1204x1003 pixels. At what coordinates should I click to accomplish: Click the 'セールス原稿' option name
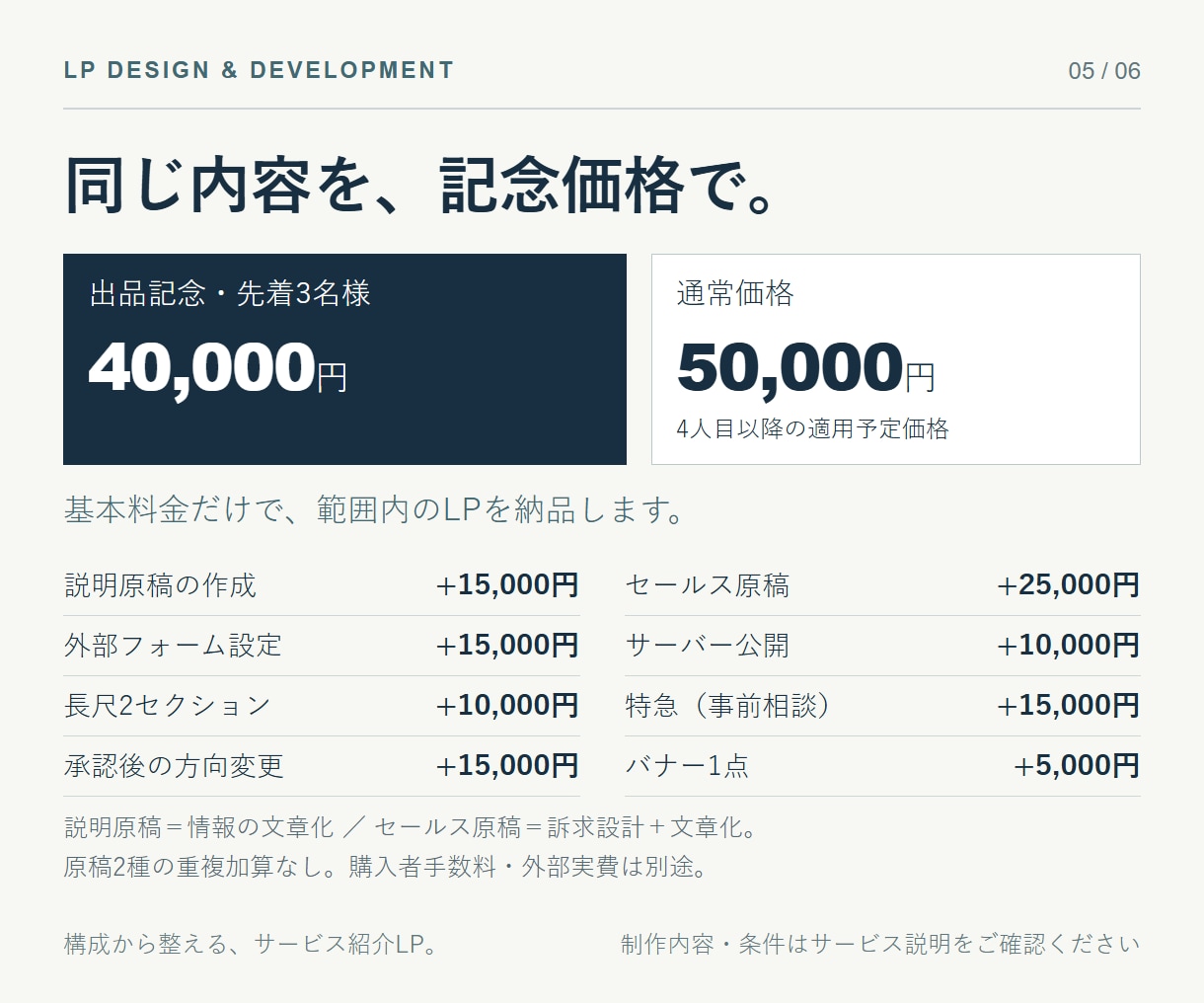(708, 585)
